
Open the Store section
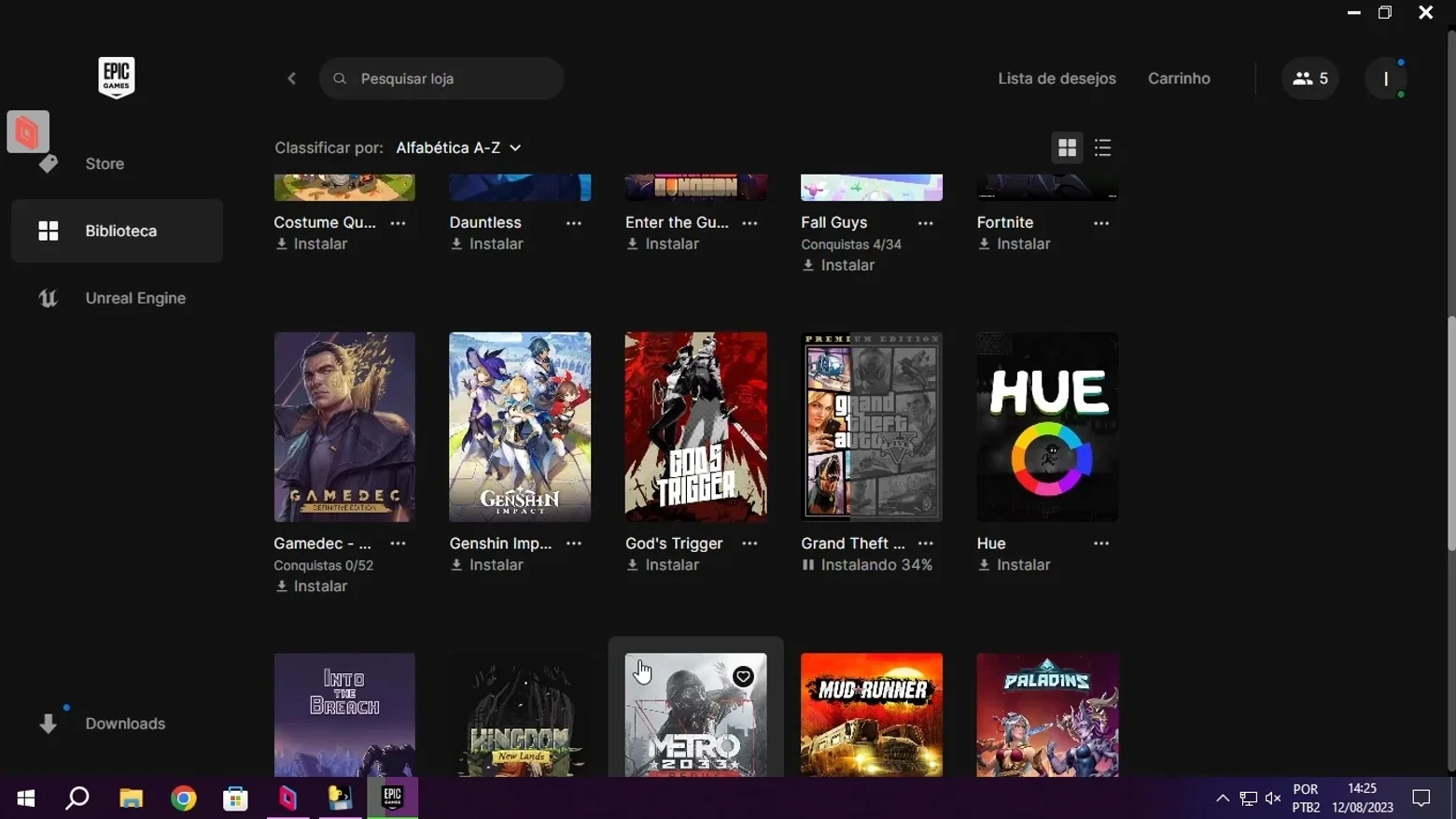click(117, 163)
